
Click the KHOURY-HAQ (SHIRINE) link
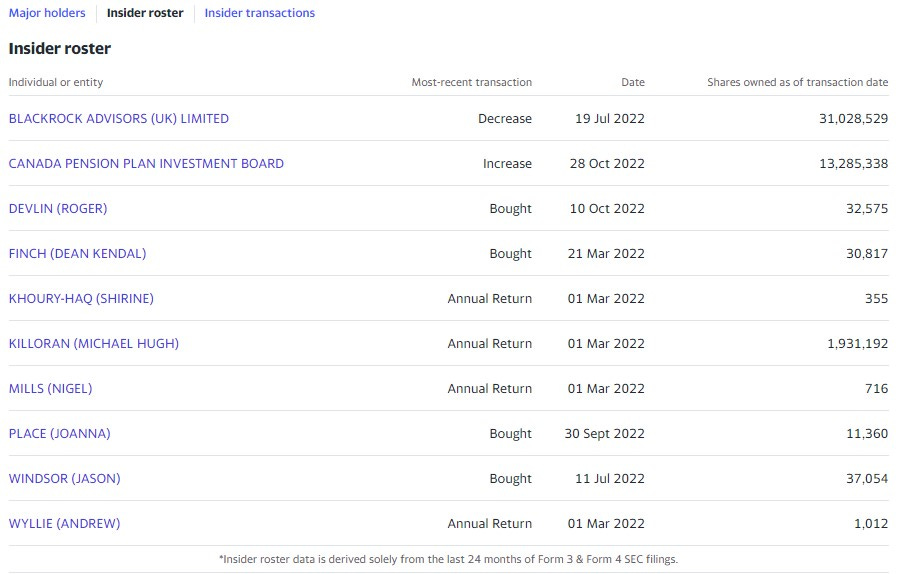tap(81, 299)
